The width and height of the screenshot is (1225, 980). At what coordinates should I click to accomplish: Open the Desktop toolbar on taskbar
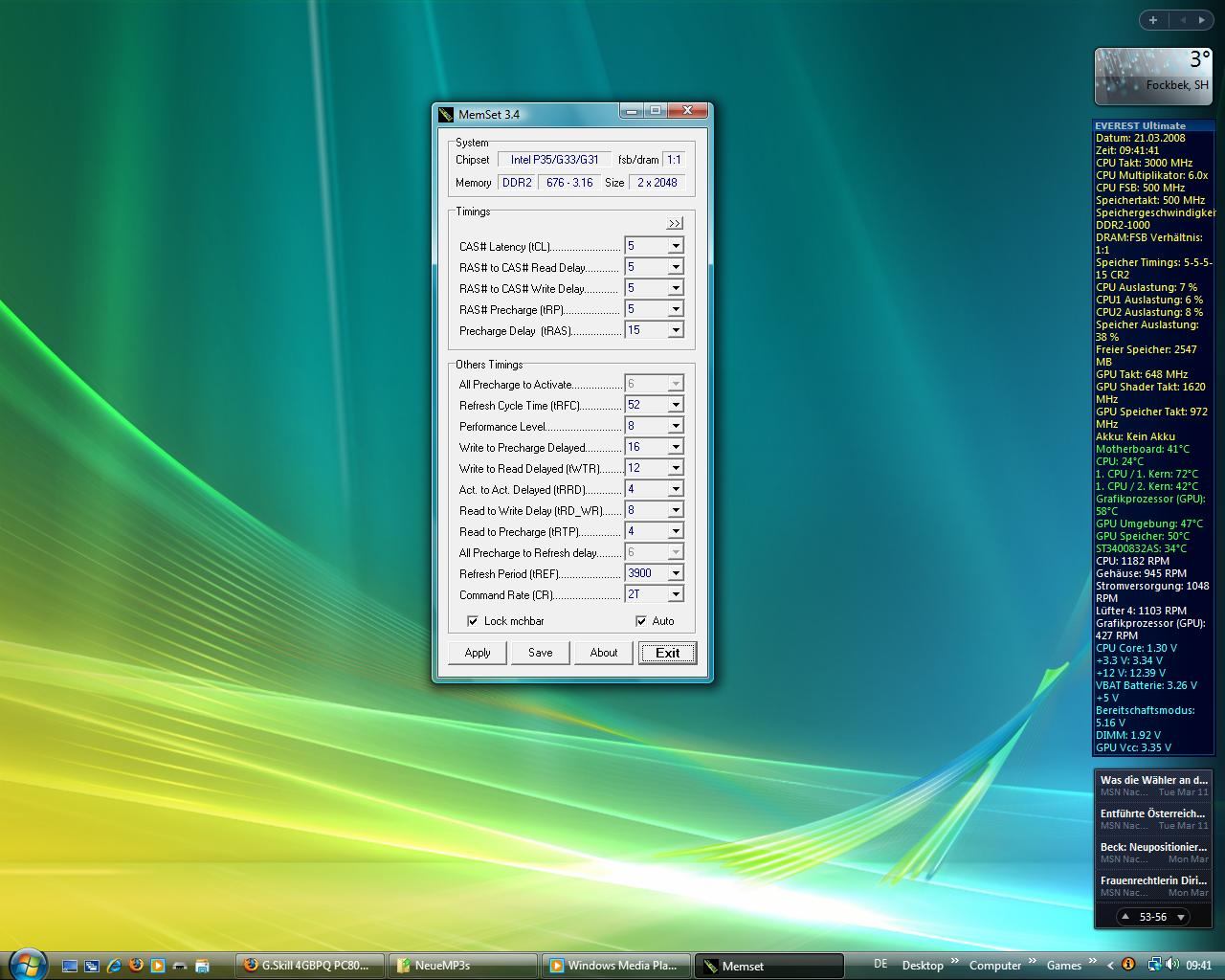click(923, 966)
